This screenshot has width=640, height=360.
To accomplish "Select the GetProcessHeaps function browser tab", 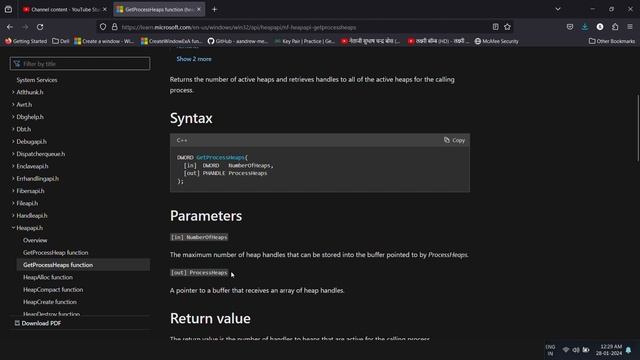I will tap(159, 9).
